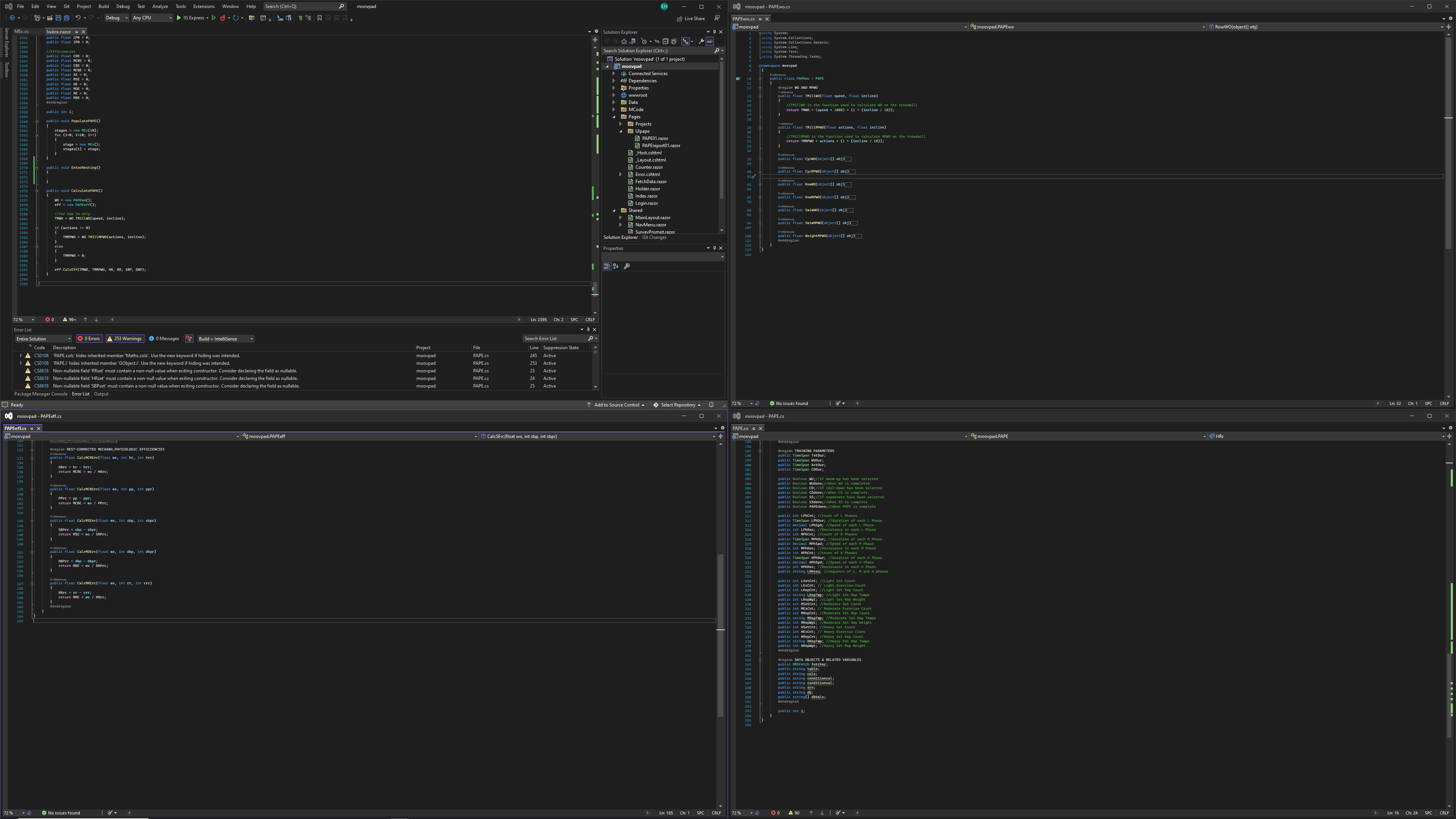
Task: Click the HRs member dropdown in PAPE.cs window
Action: [1326, 436]
